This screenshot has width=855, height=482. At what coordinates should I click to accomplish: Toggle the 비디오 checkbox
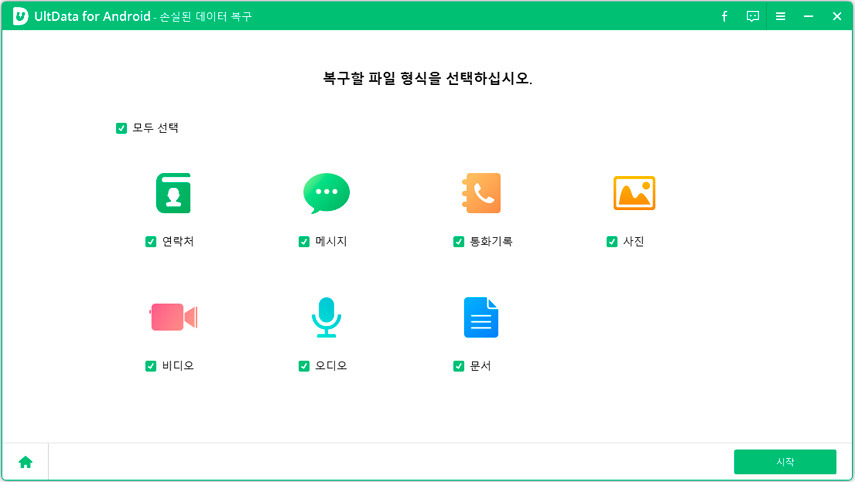coord(150,366)
